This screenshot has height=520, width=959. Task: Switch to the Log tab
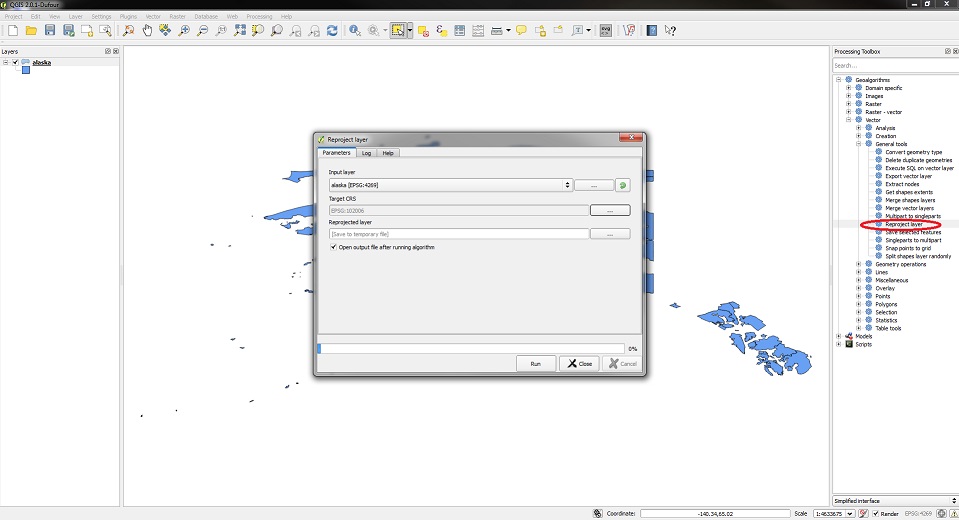[366, 153]
